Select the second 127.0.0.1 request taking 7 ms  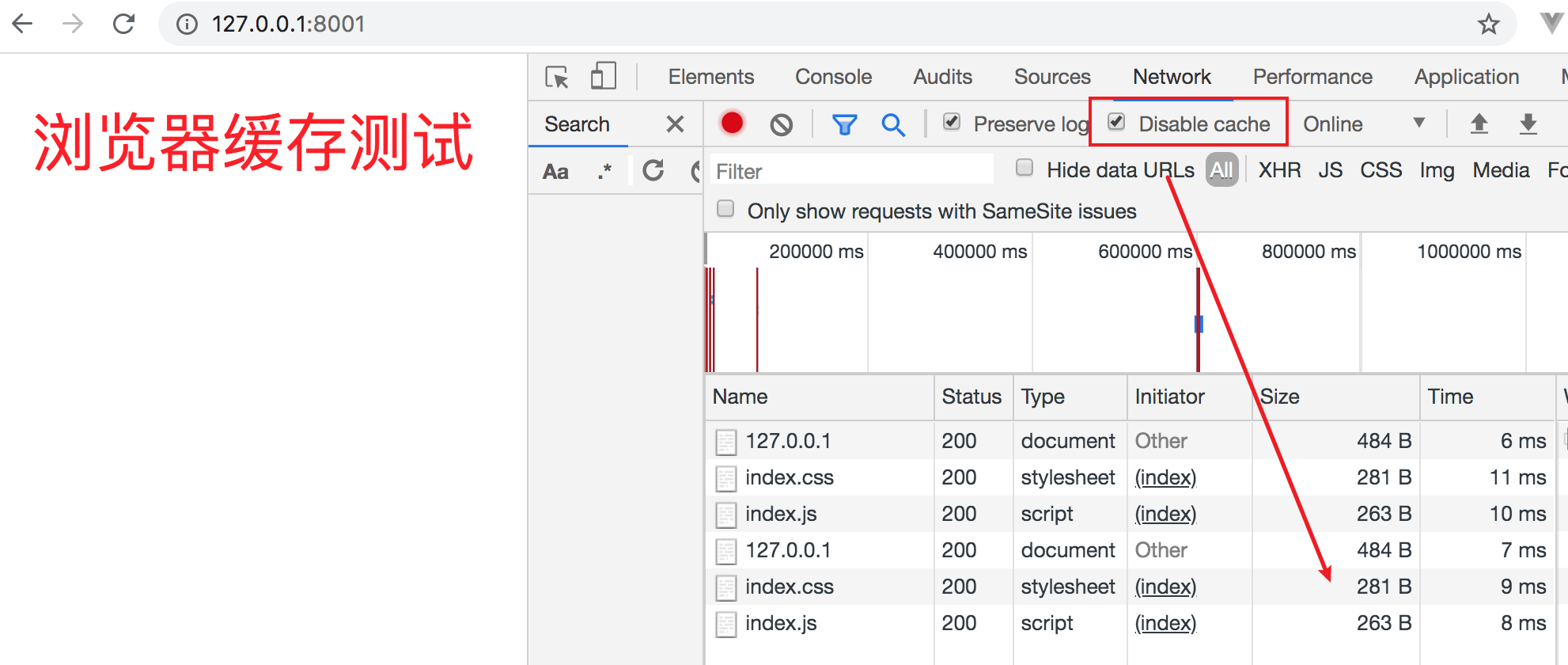788,550
